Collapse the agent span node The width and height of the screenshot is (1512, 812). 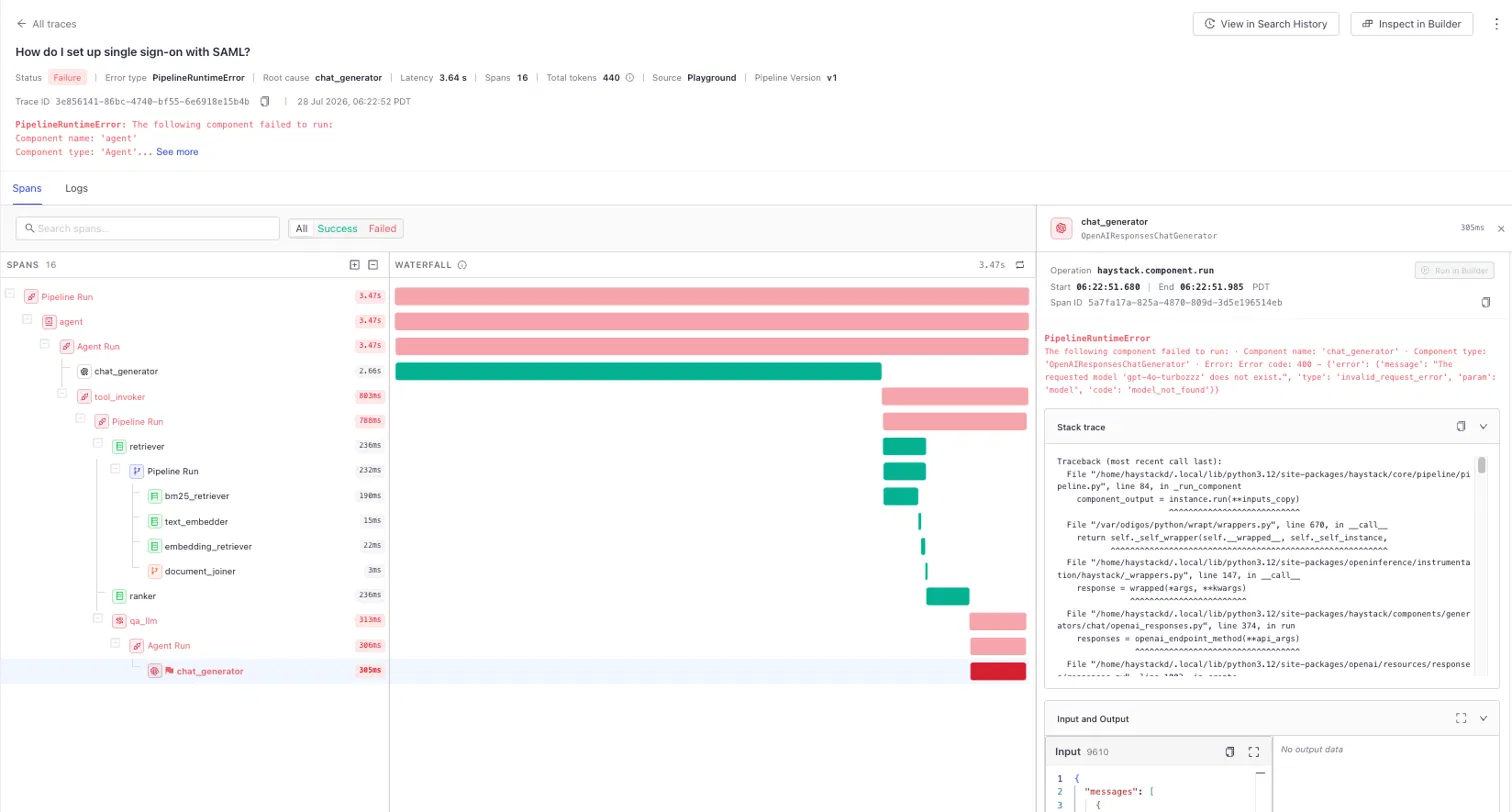point(27,319)
